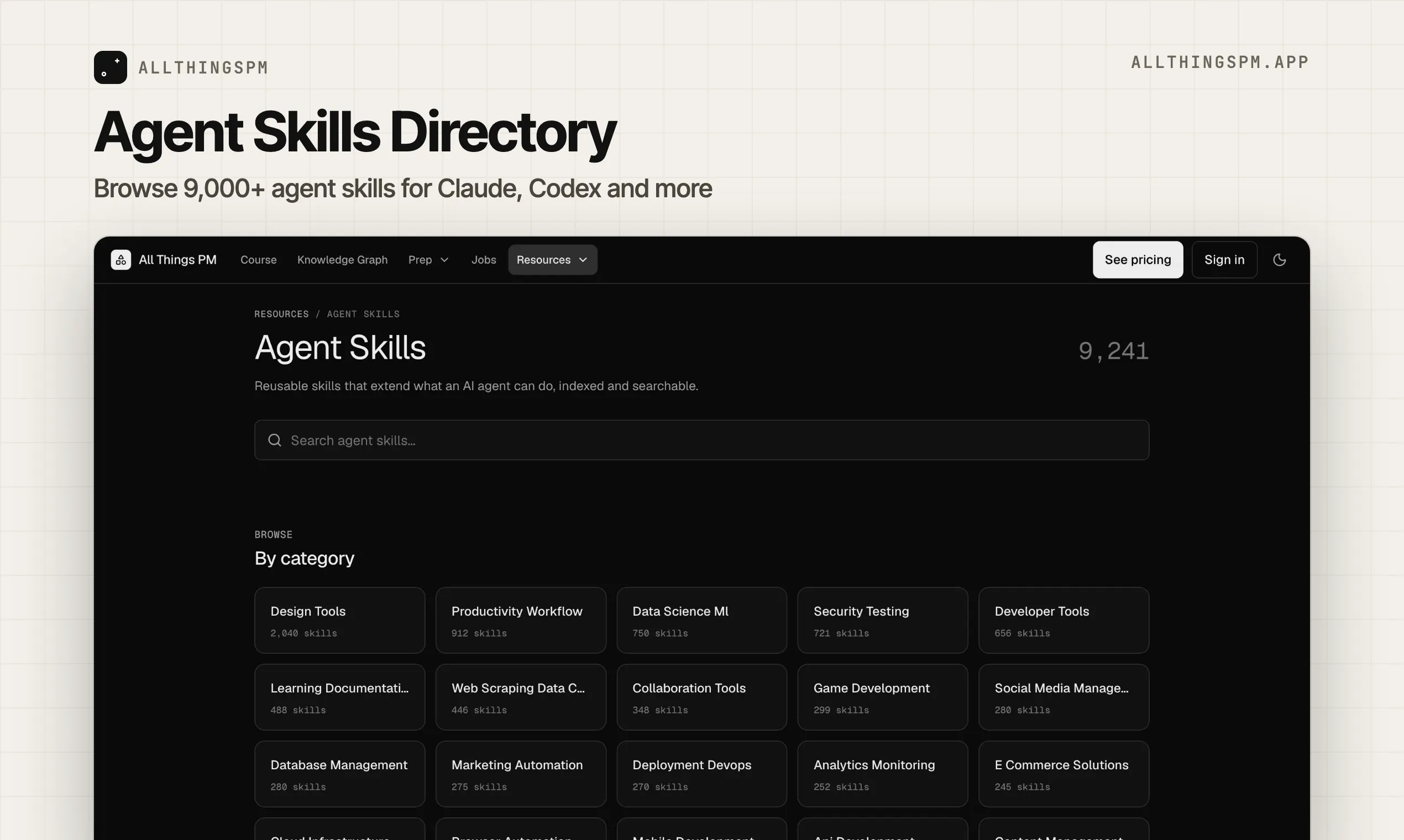
Task: Open the Marketing Automation category card
Action: pyautogui.click(x=521, y=774)
